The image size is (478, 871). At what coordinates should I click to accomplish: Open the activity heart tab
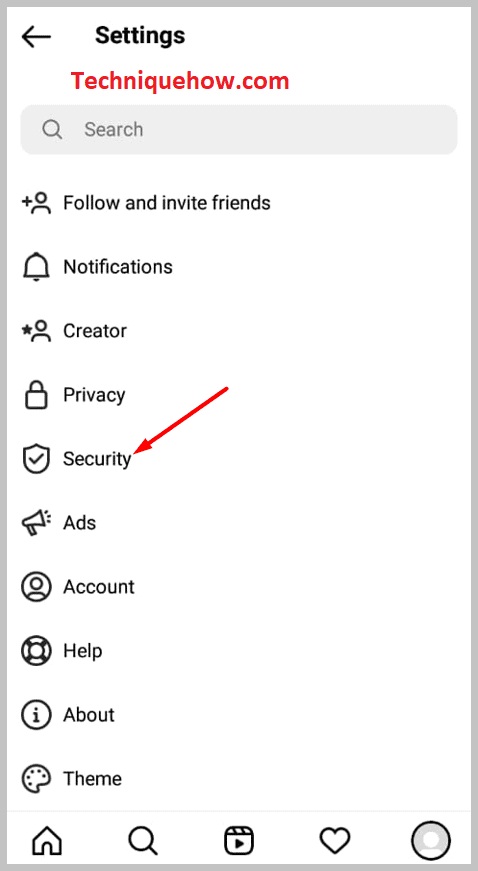[335, 840]
